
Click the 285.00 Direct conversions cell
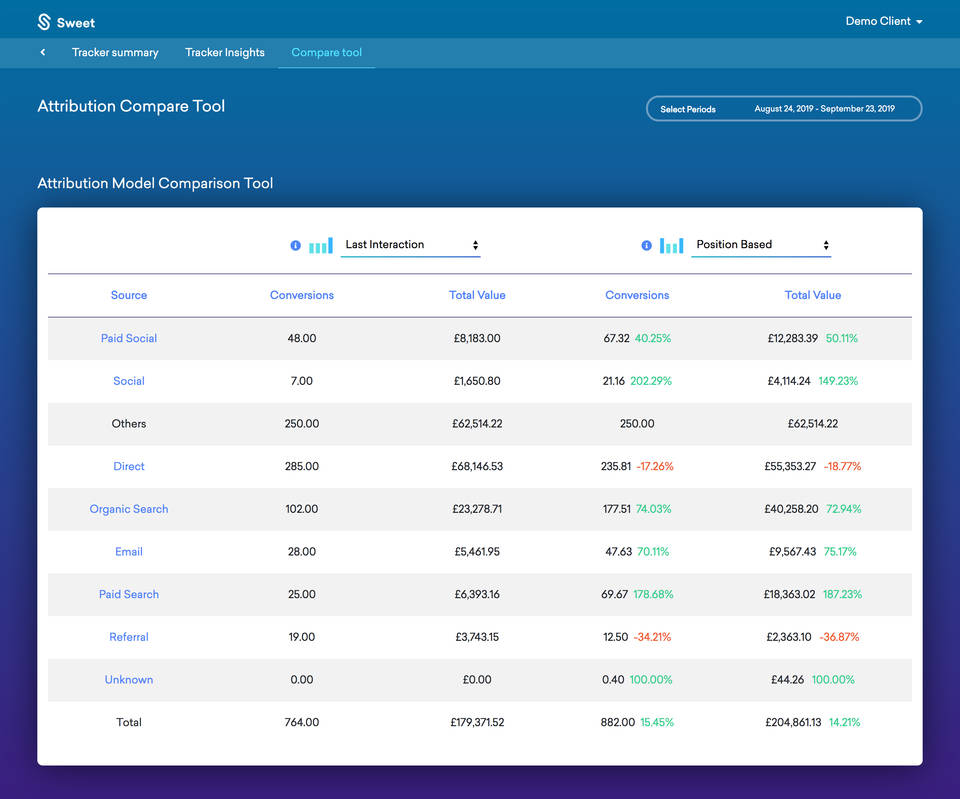(302, 467)
